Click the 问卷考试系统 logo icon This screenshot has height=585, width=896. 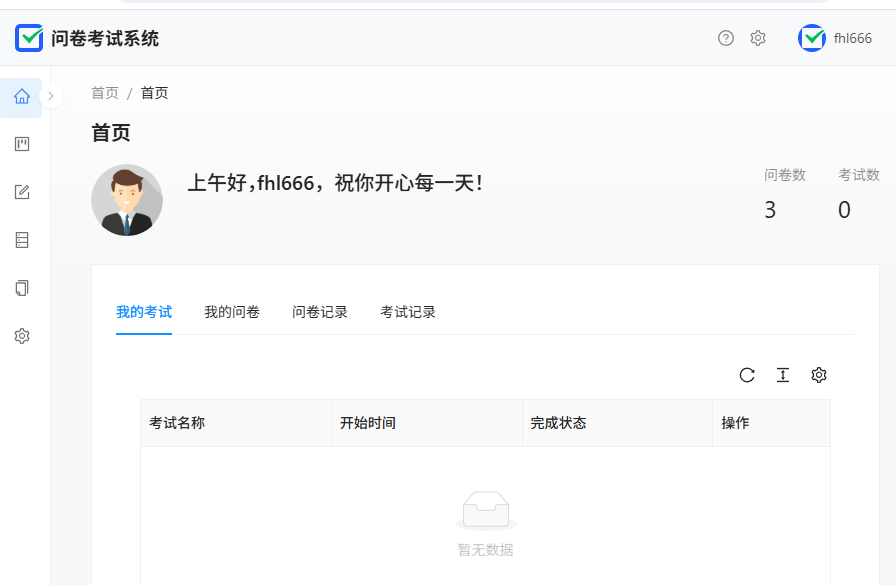29,38
